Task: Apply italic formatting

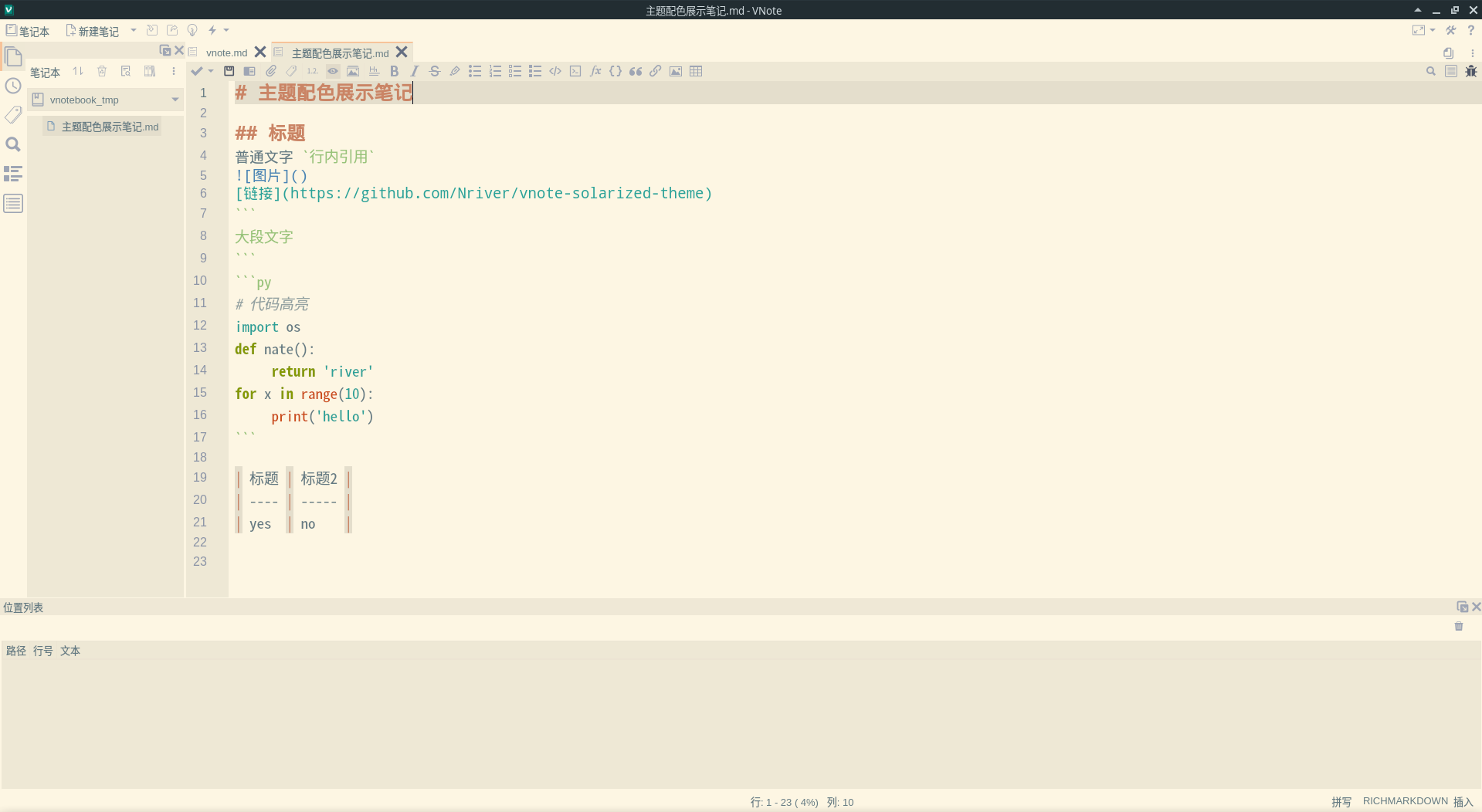Action: (415, 71)
